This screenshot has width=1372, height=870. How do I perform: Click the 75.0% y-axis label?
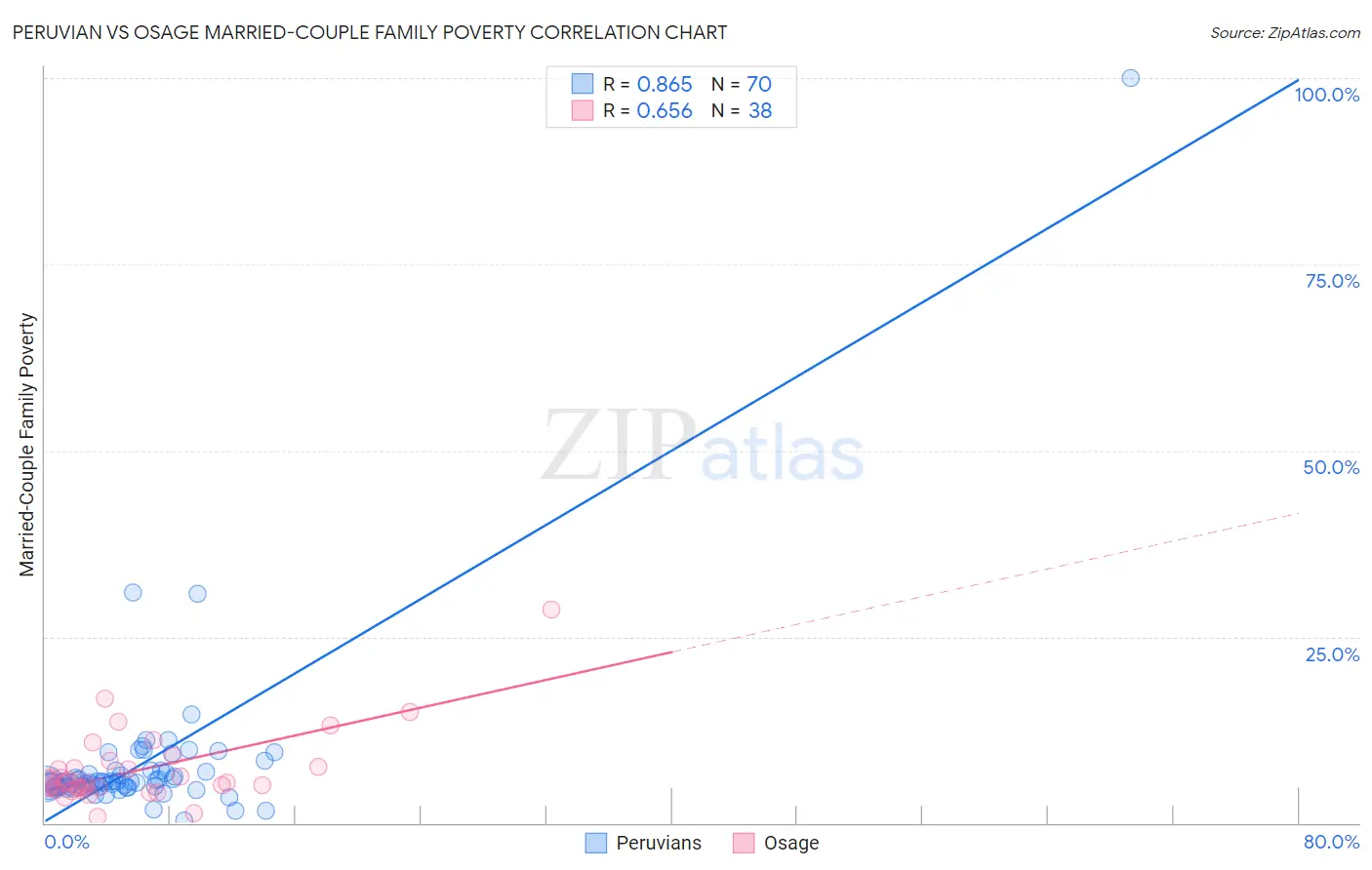[1332, 281]
